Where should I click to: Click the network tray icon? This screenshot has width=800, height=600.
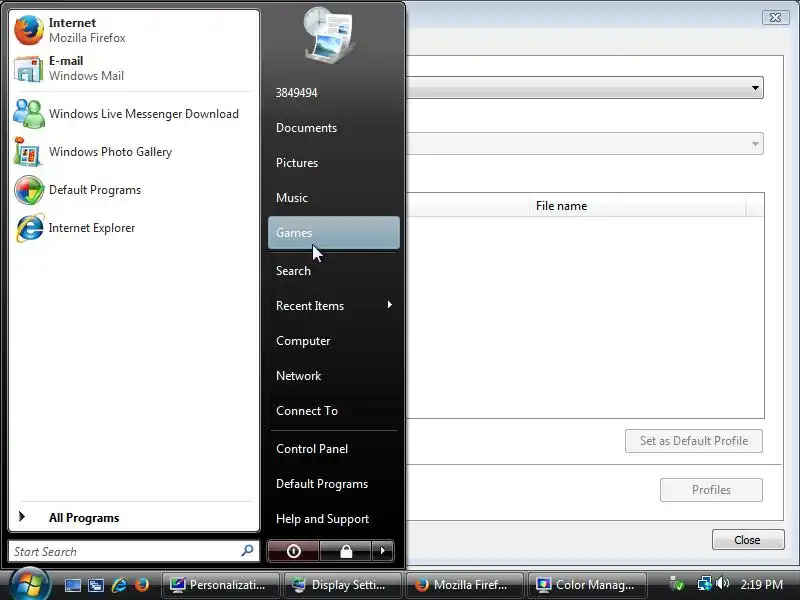(x=704, y=584)
